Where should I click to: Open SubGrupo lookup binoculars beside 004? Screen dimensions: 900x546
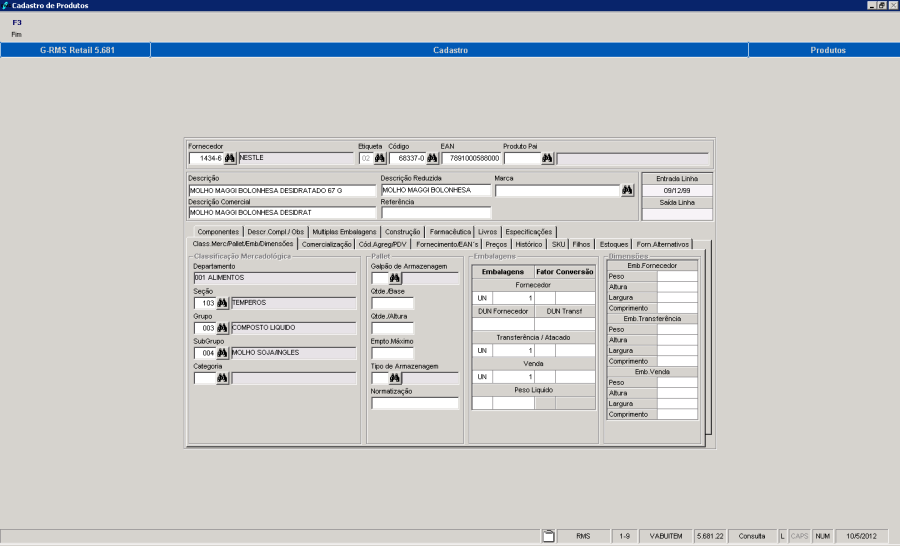[x=222, y=353]
